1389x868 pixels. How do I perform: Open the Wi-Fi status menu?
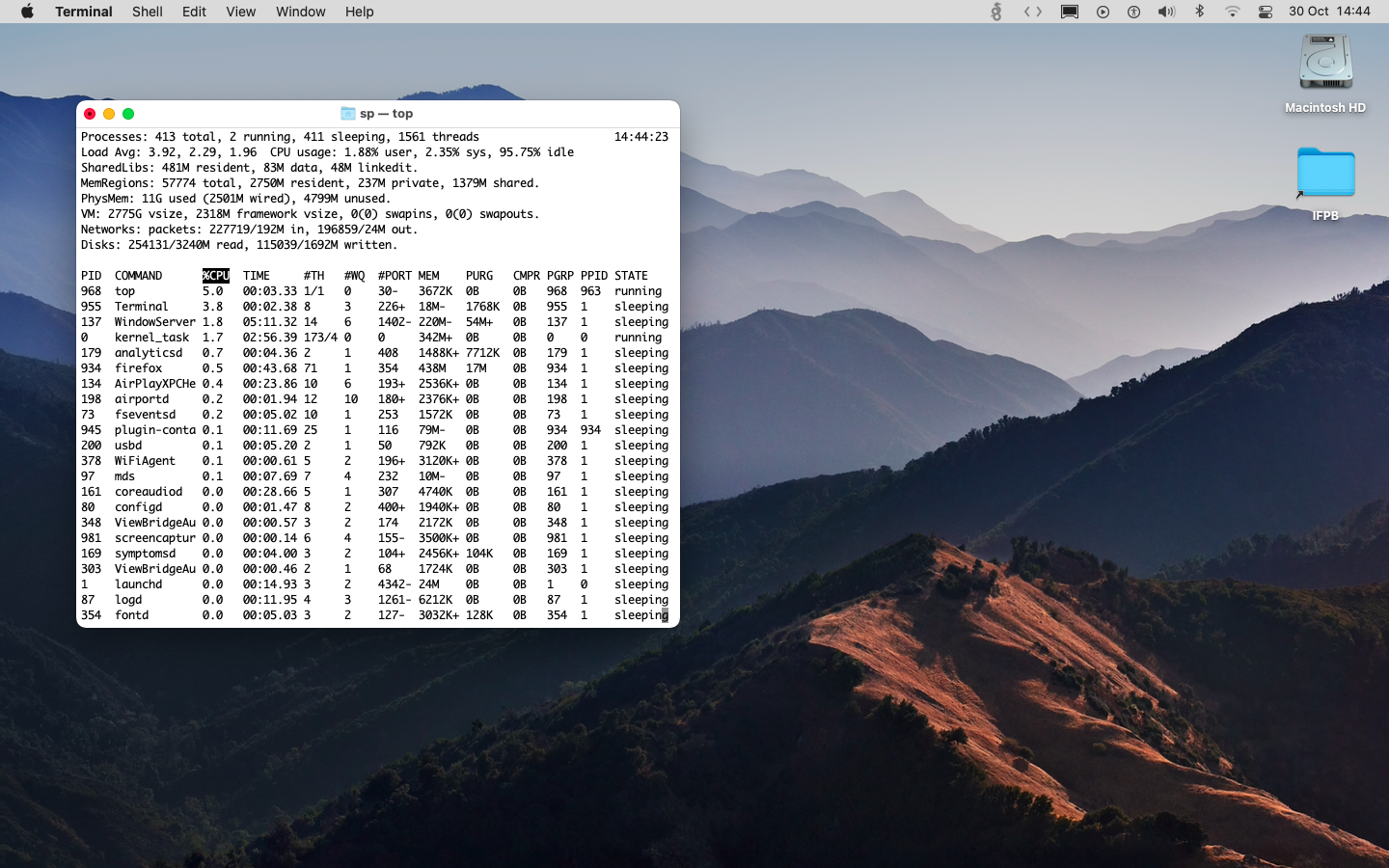click(x=1233, y=12)
